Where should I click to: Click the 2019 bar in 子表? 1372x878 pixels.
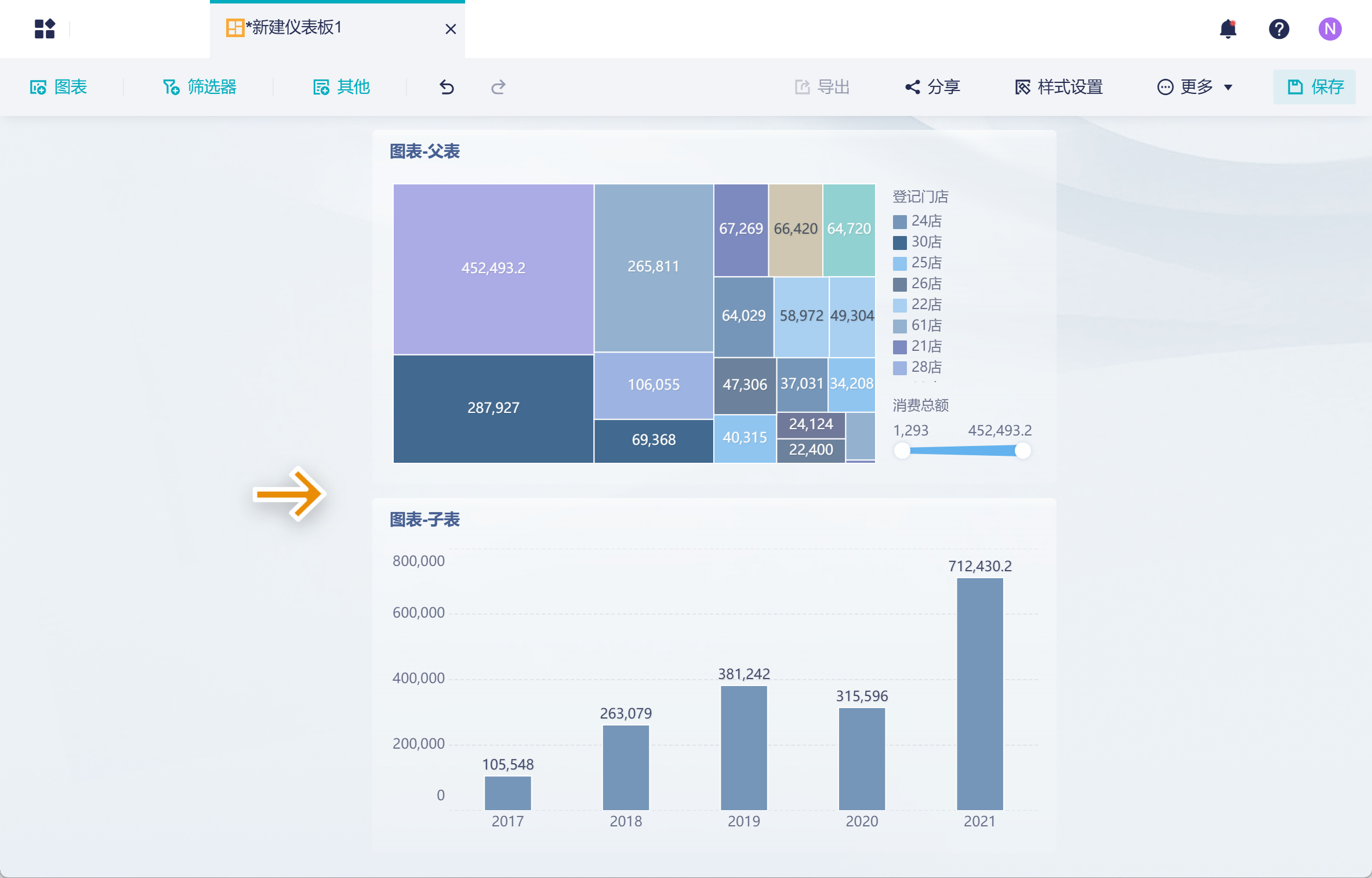pos(744,748)
